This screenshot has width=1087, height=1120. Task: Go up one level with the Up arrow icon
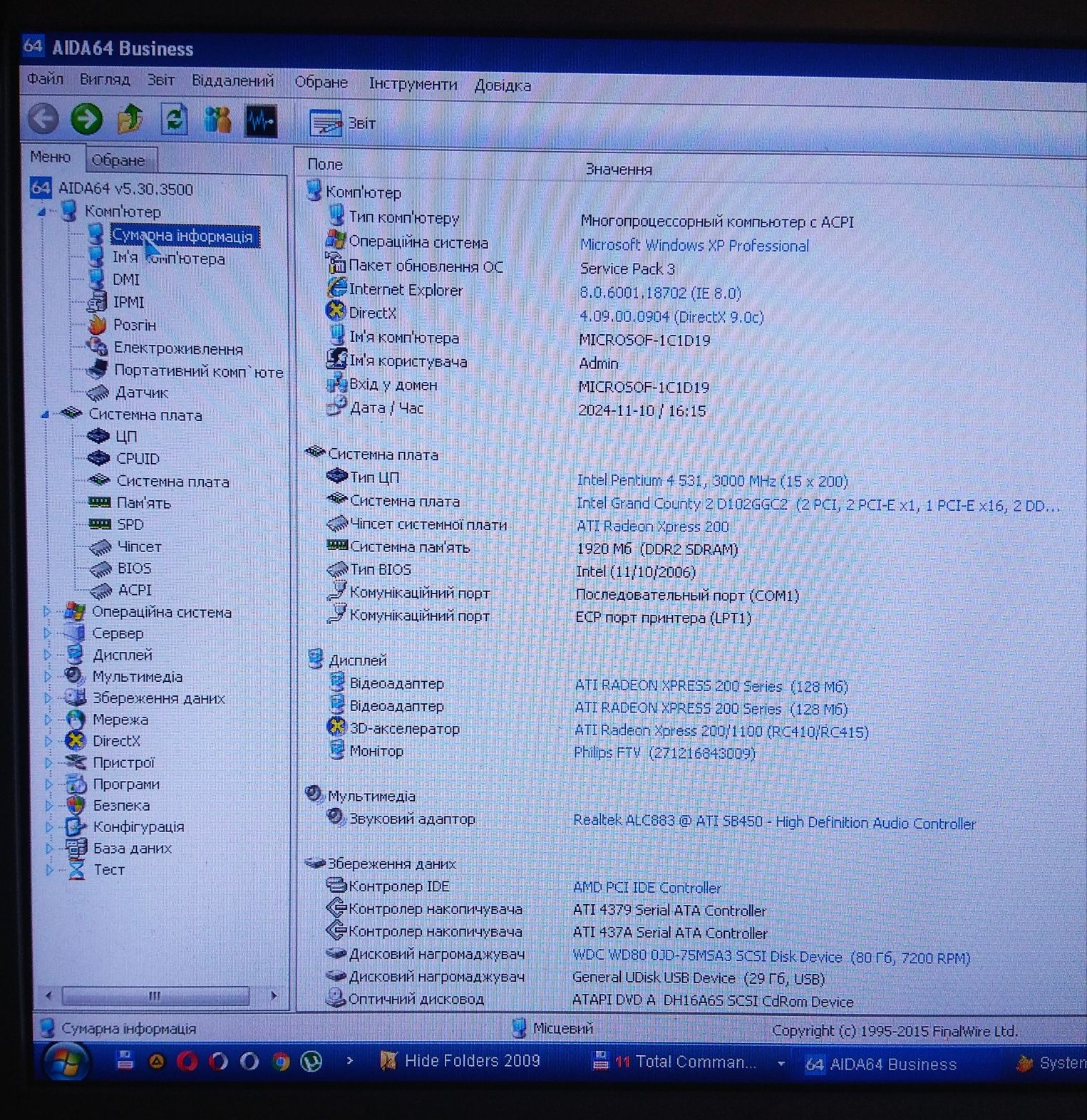130,120
